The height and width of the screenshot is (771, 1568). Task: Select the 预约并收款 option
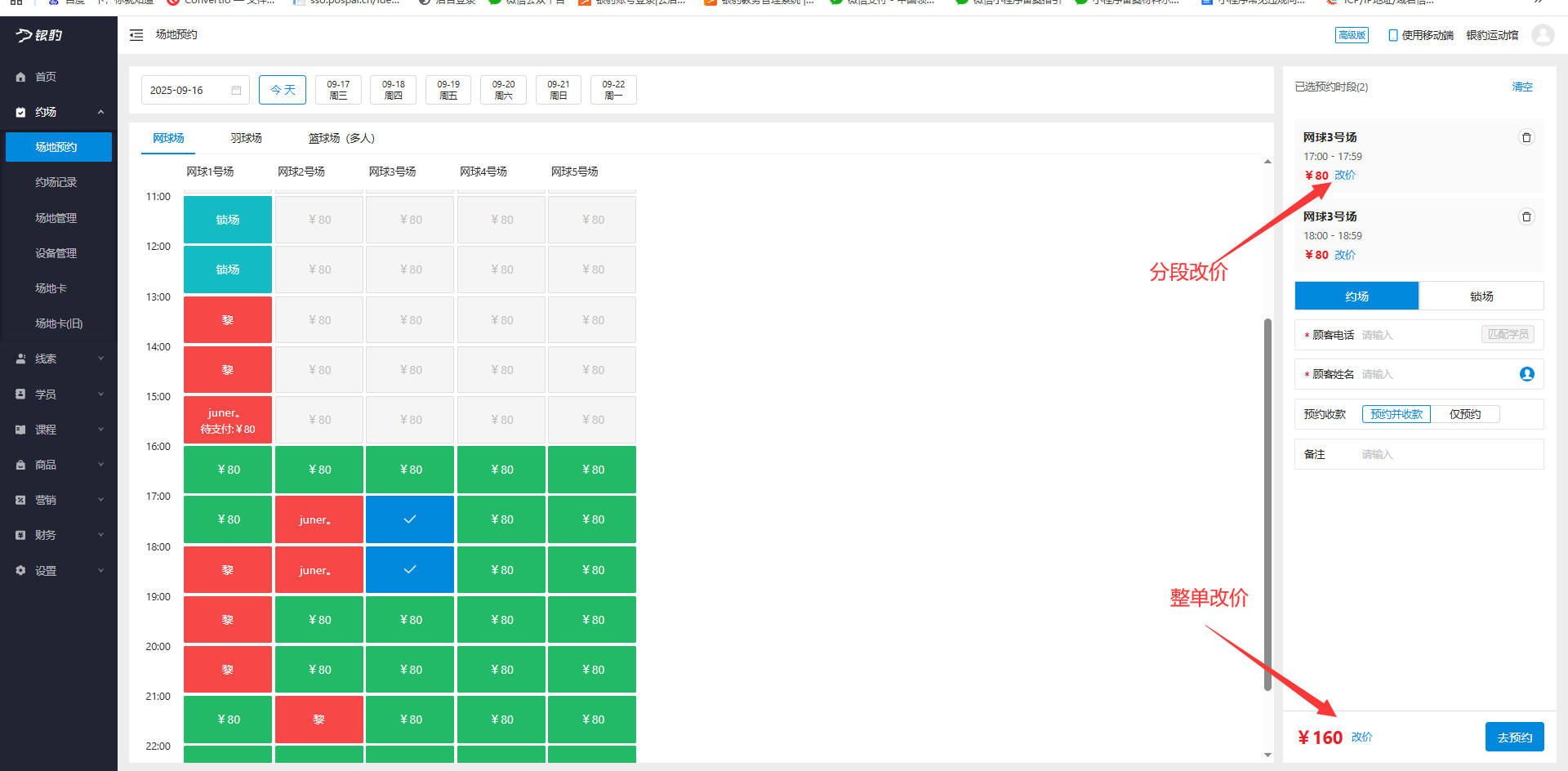click(1396, 414)
